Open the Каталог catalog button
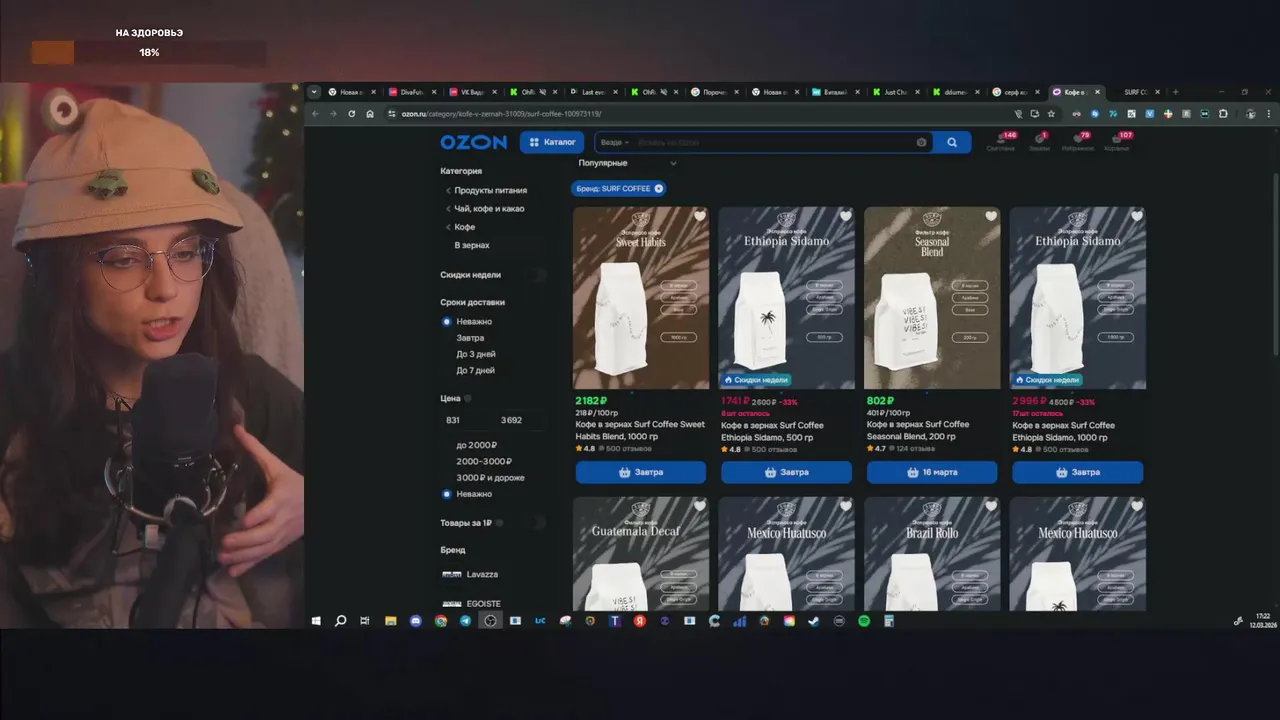 click(x=552, y=142)
